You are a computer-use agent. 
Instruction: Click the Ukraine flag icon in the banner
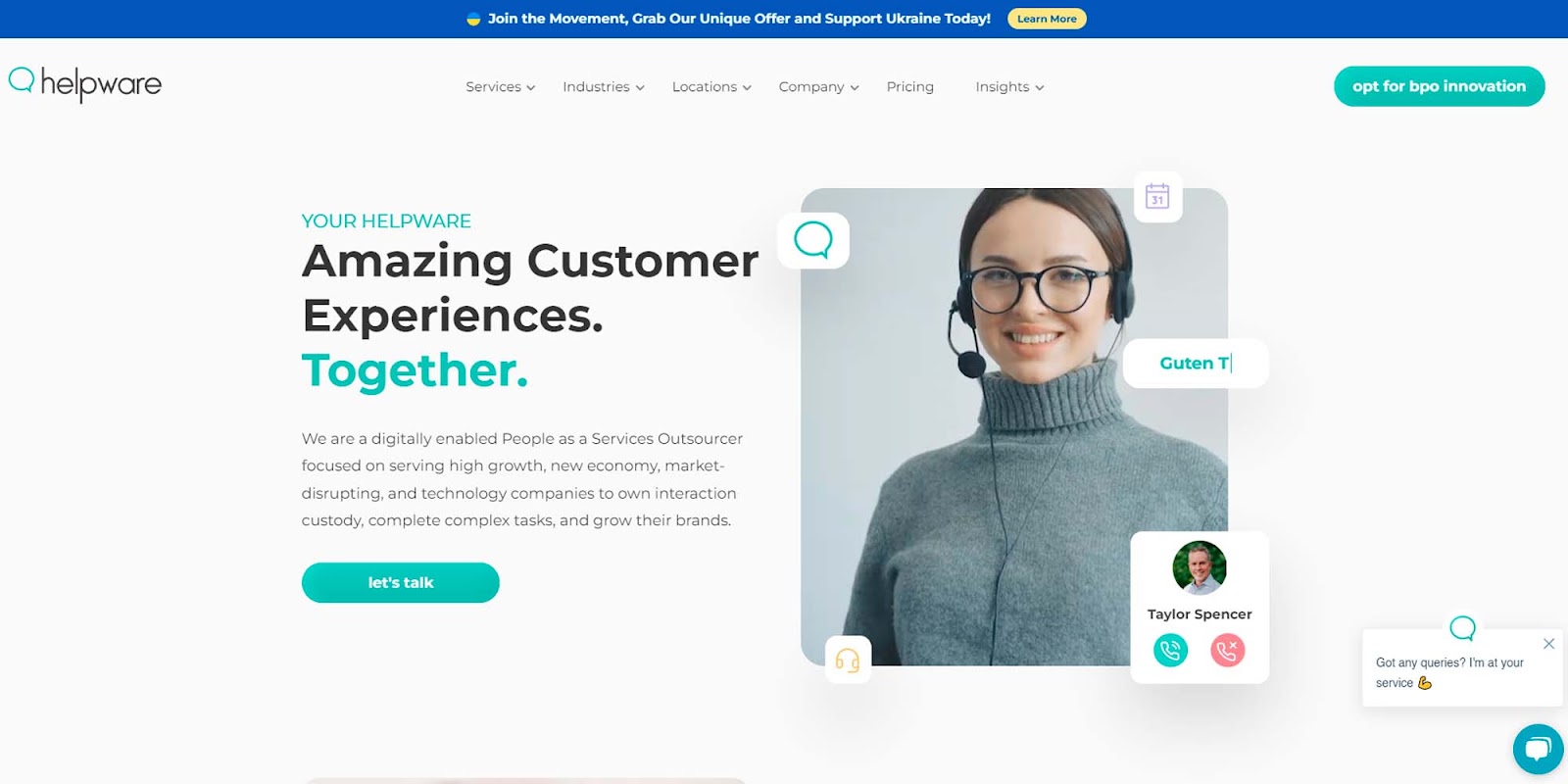click(473, 19)
